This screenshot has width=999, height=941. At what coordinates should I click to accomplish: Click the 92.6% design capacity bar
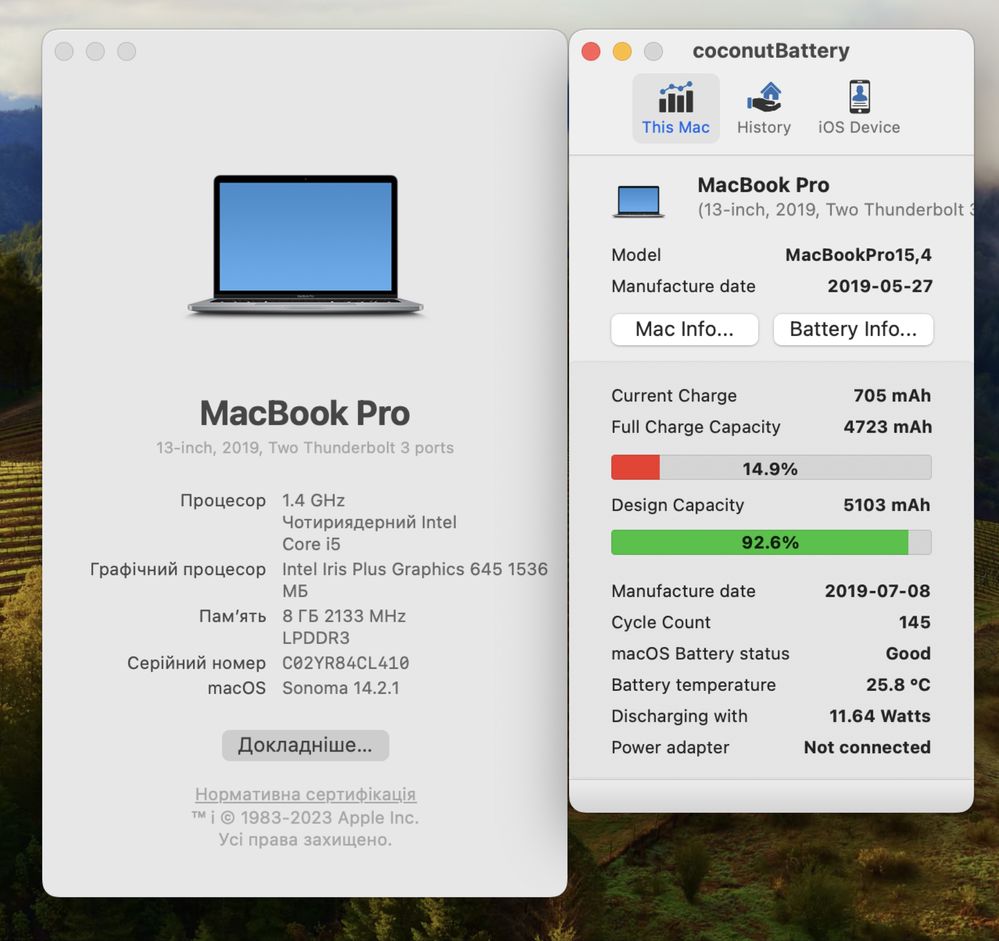(x=771, y=542)
